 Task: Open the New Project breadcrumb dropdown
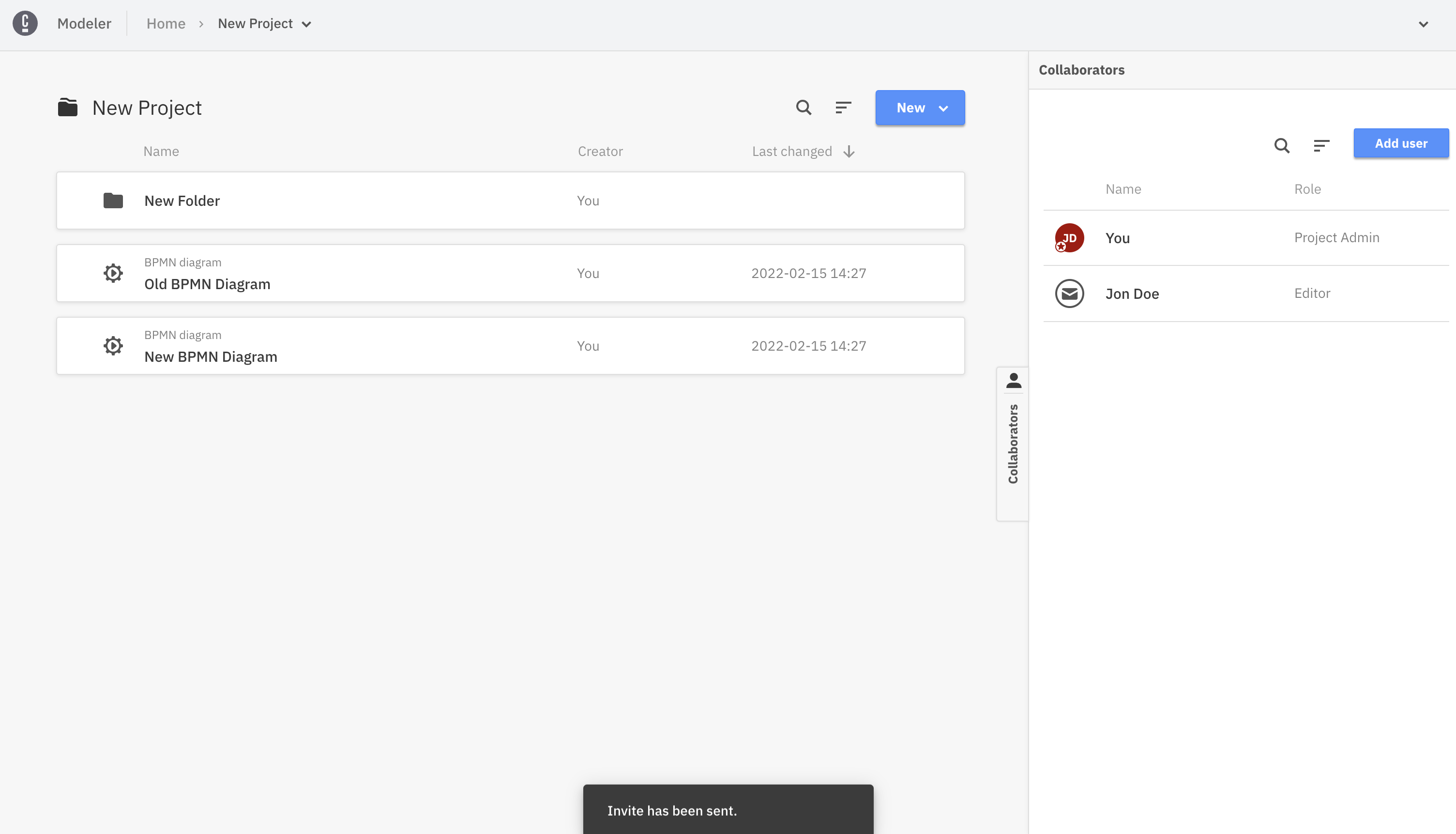[x=307, y=24]
